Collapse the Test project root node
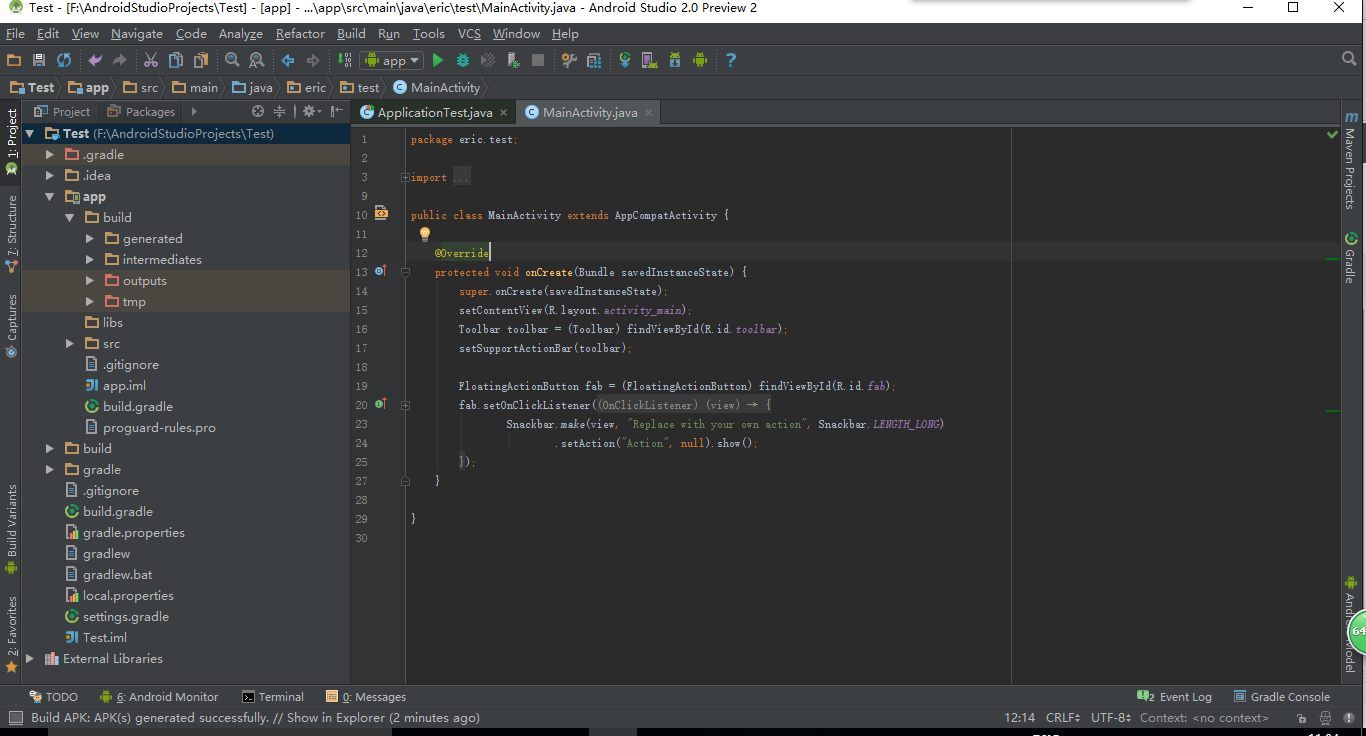Screen dimensions: 1366x736 pyautogui.click(x=30, y=133)
